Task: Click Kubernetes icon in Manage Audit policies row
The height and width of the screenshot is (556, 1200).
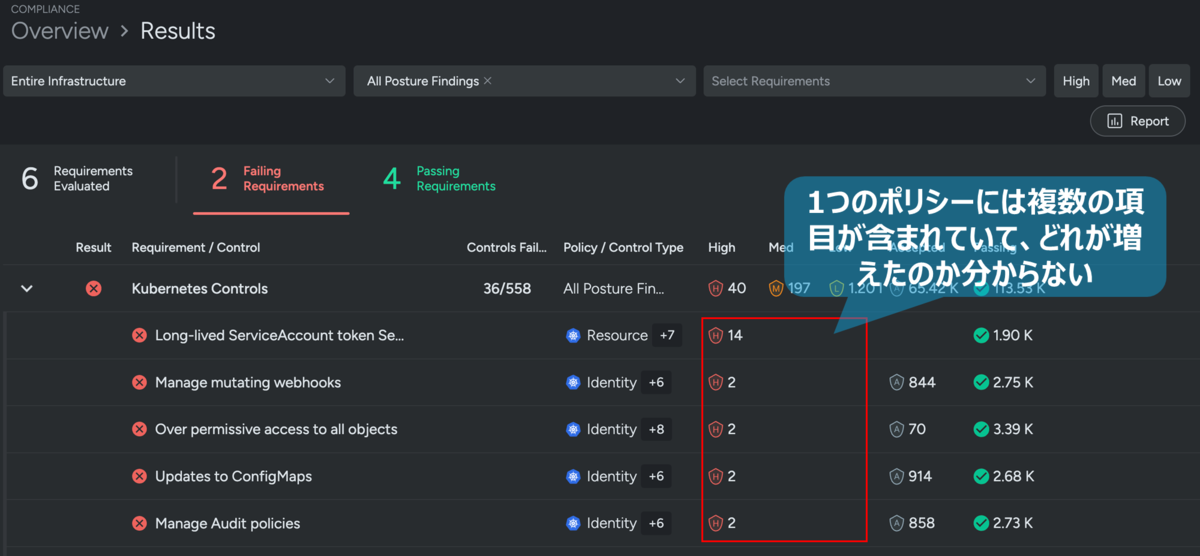Action: pyautogui.click(x=573, y=524)
